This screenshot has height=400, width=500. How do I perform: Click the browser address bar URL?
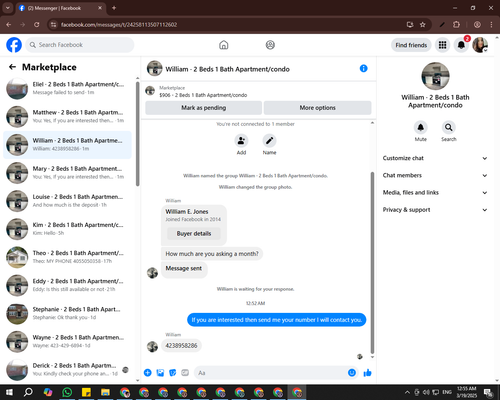[x=119, y=25]
